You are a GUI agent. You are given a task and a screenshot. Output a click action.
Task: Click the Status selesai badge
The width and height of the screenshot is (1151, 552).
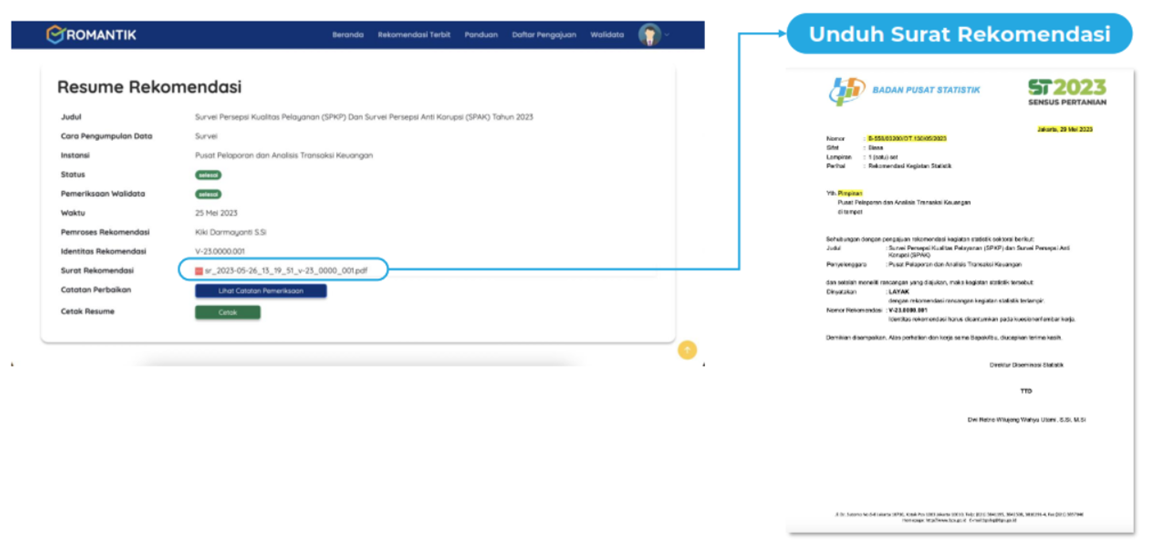point(208,174)
